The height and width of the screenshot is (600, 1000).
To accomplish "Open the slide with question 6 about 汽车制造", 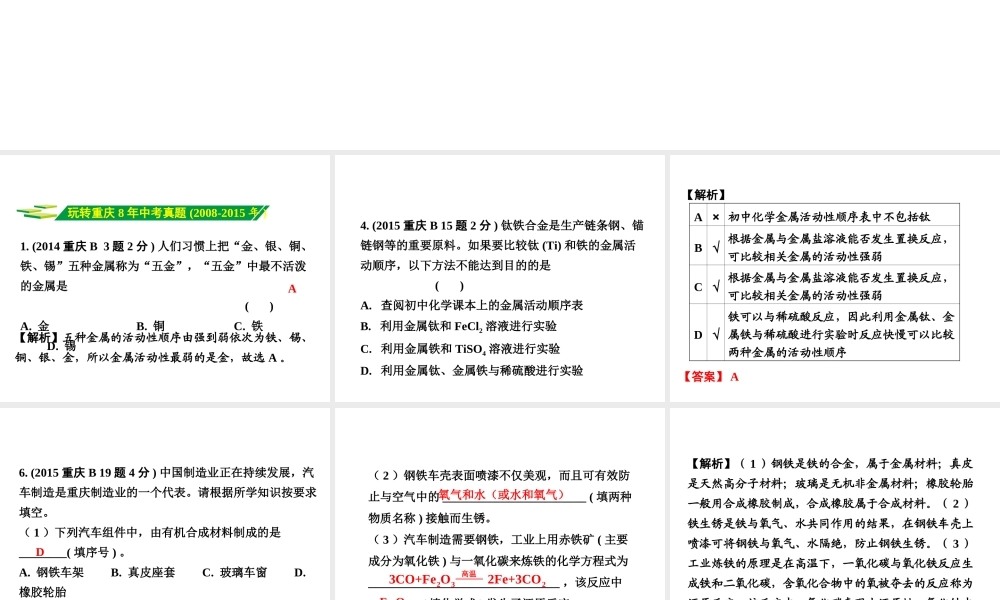I will coord(165,504).
